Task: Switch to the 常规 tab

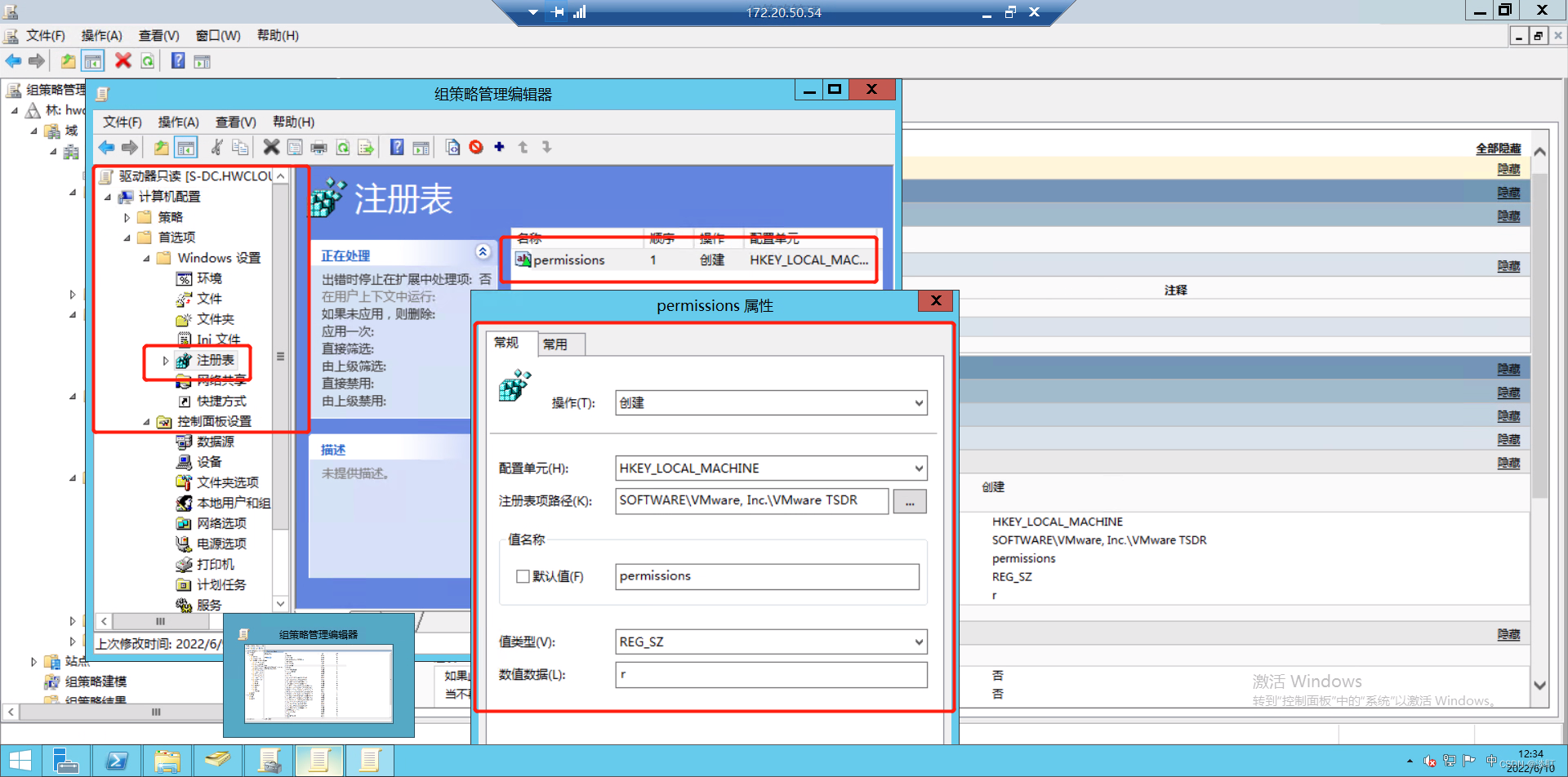Action: 506,342
